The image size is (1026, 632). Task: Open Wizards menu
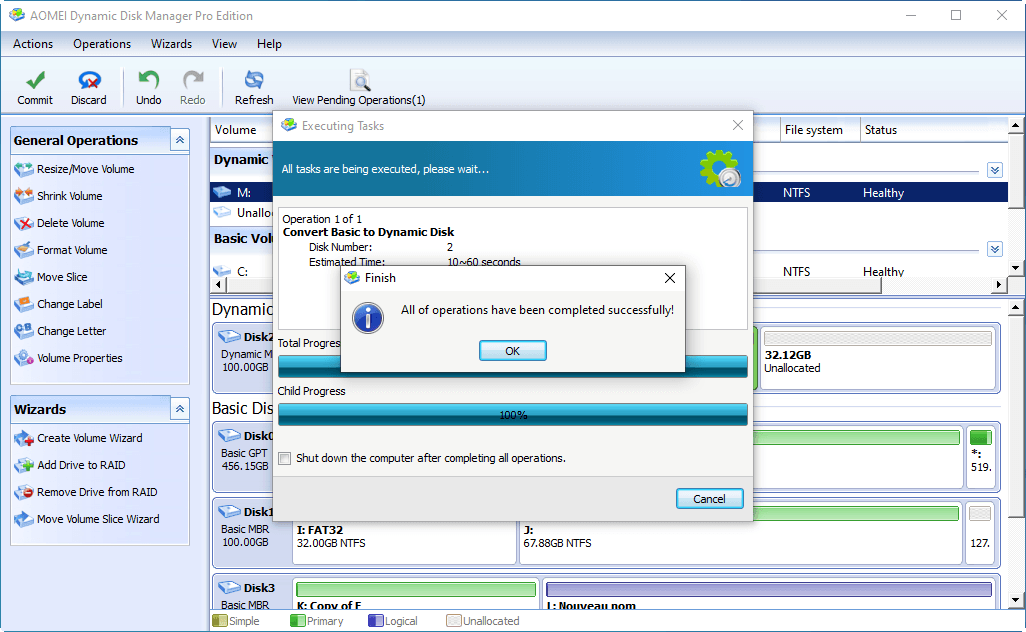pos(171,44)
